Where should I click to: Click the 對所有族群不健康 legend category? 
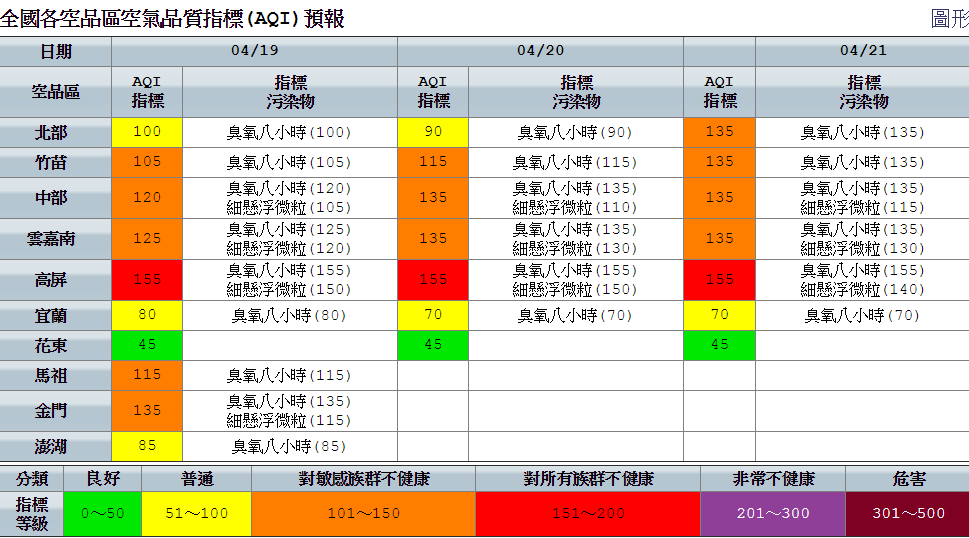tap(588, 479)
